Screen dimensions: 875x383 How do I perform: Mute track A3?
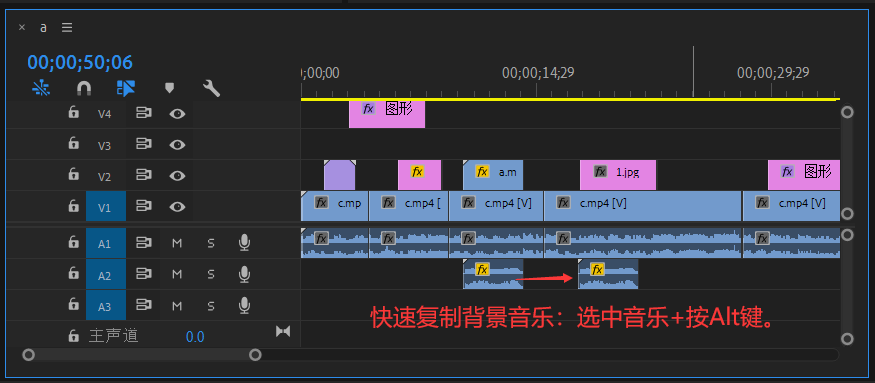(x=177, y=305)
